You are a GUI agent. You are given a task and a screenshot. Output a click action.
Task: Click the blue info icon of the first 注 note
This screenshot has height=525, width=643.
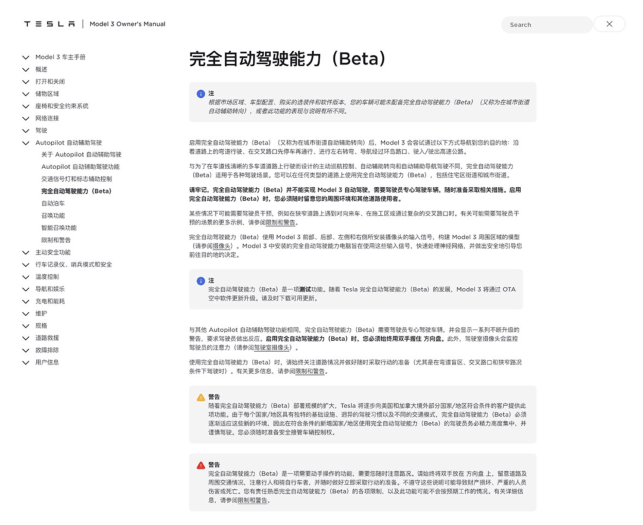tap(201, 94)
